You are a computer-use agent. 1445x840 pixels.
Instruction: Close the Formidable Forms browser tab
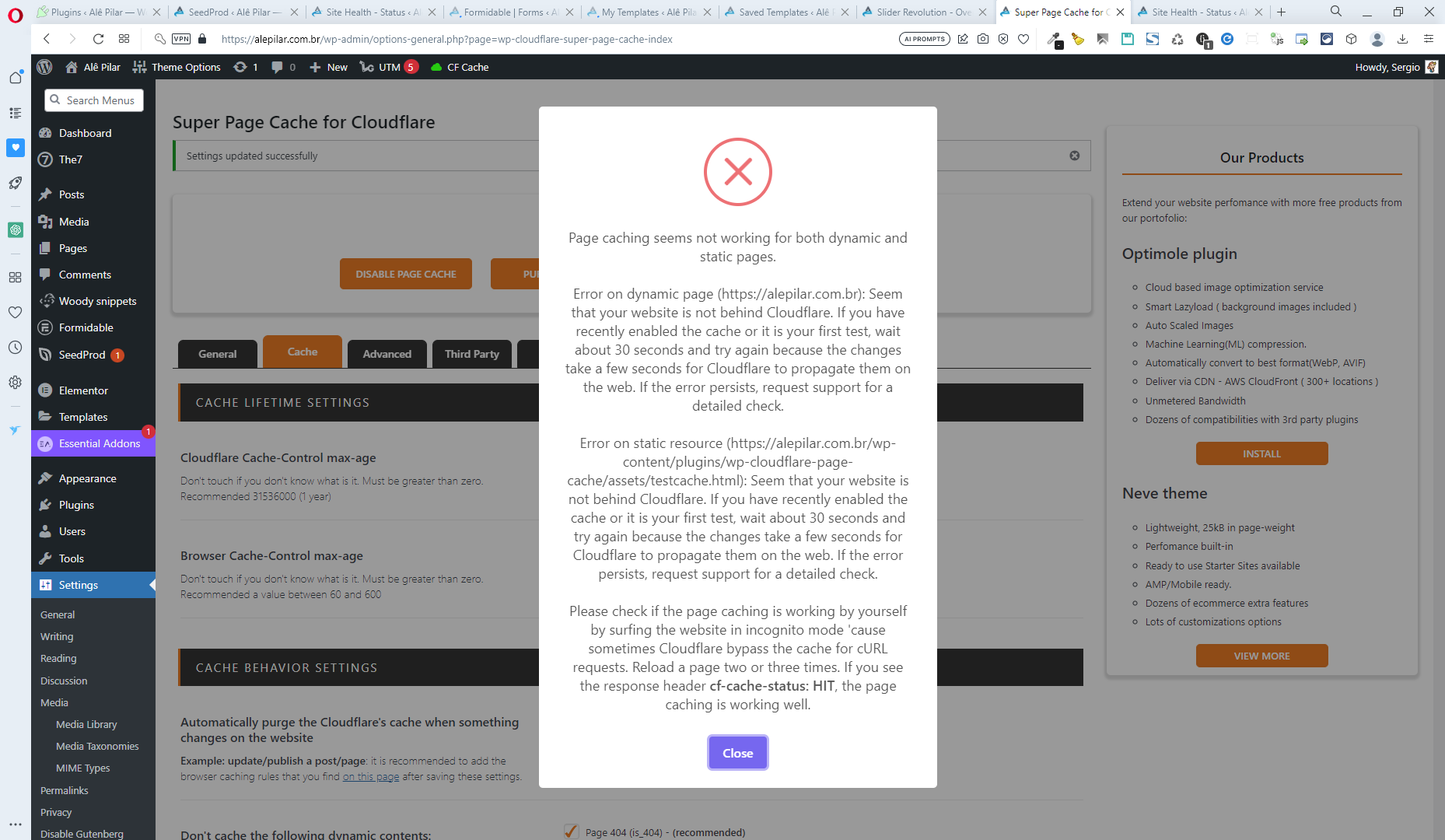[x=570, y=12]
